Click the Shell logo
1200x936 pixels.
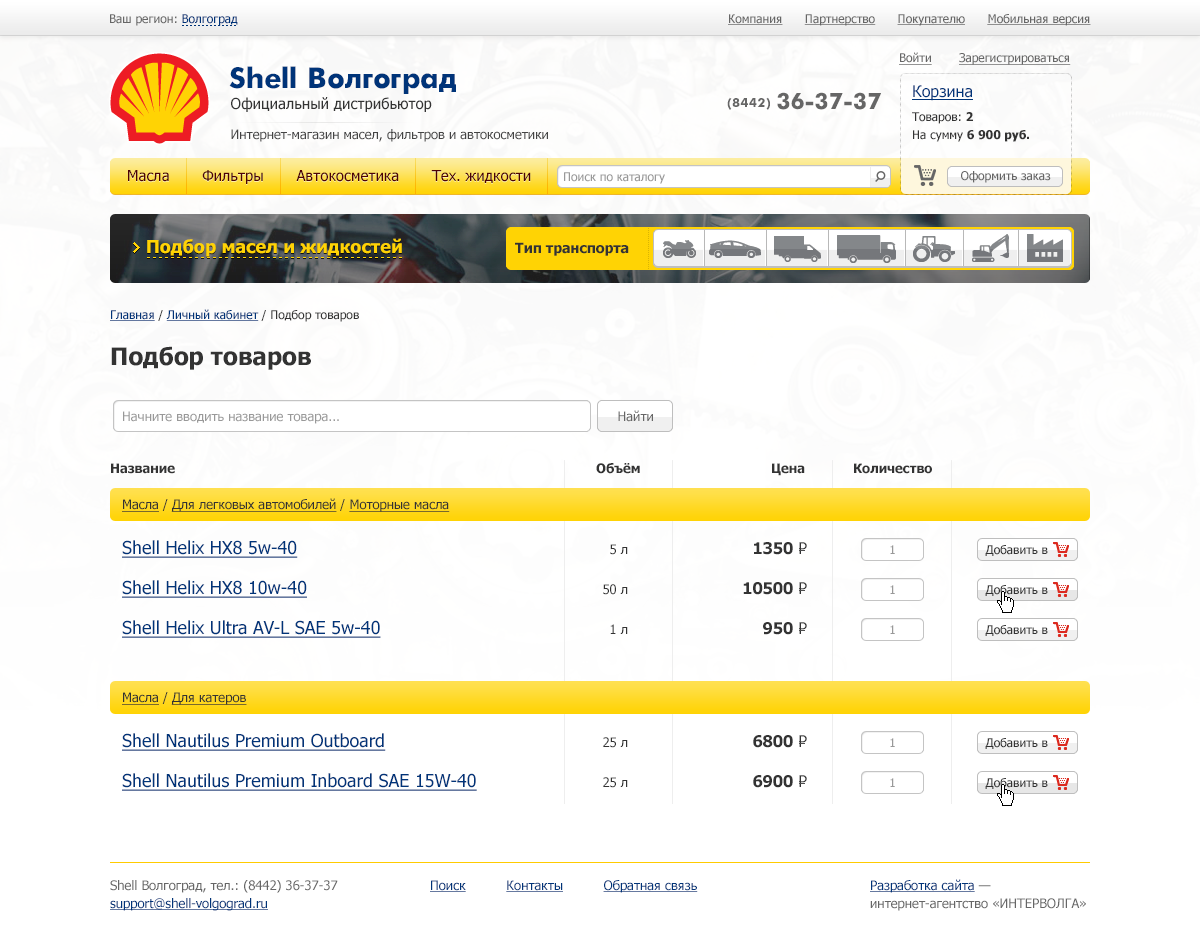[x=160, y=98]
